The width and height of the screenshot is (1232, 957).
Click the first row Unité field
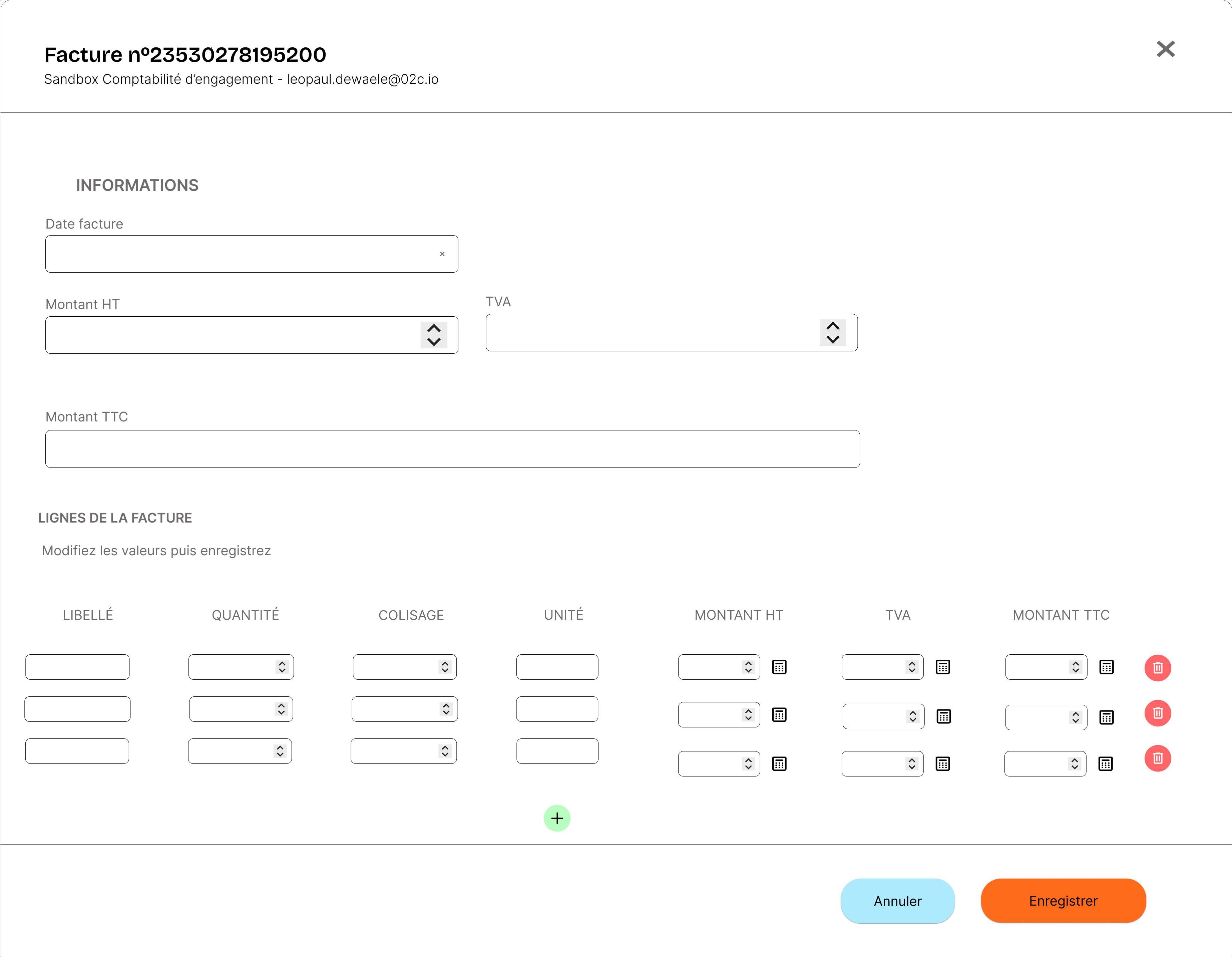[x=557, y=667]
